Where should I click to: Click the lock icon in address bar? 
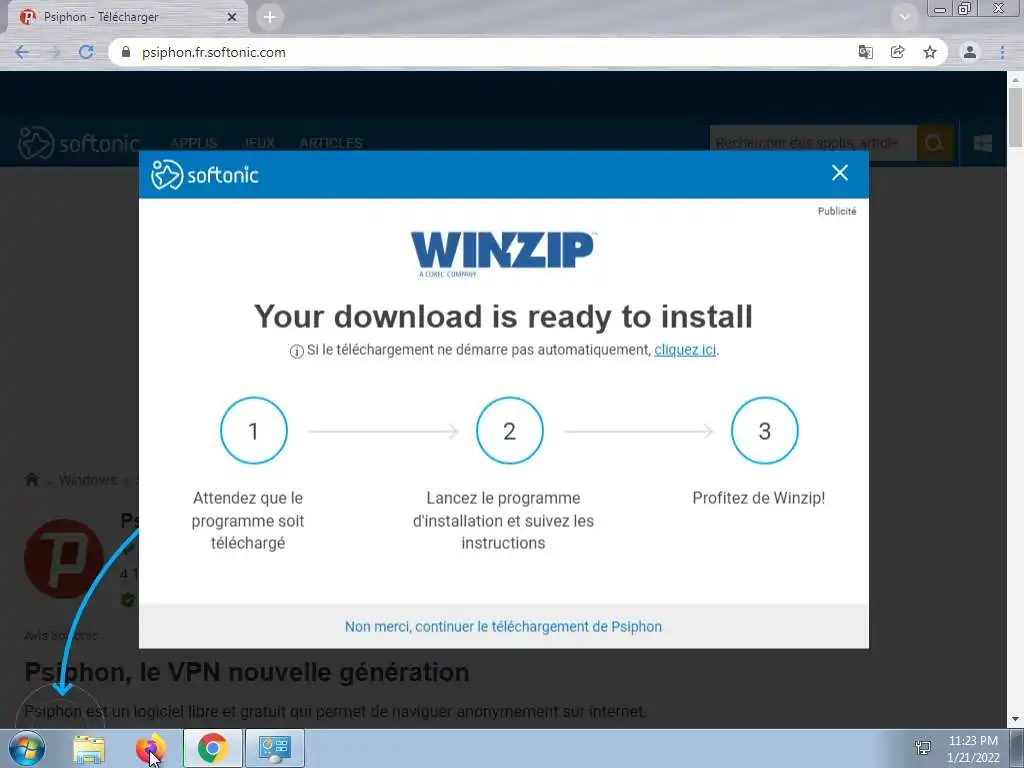pyautogui.click(x=126, y=52)
